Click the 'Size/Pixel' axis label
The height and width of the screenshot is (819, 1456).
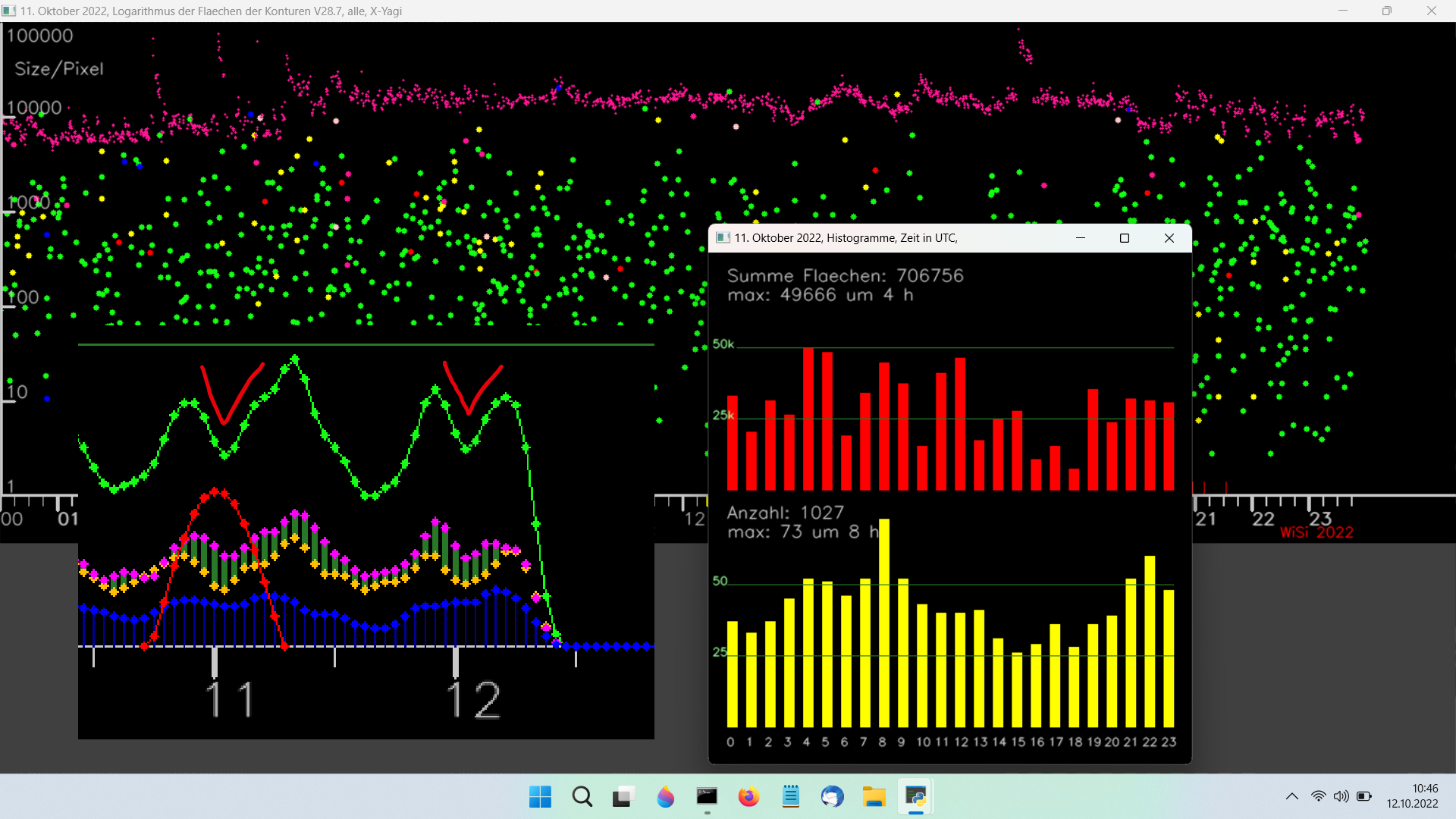tap(59, 69)
